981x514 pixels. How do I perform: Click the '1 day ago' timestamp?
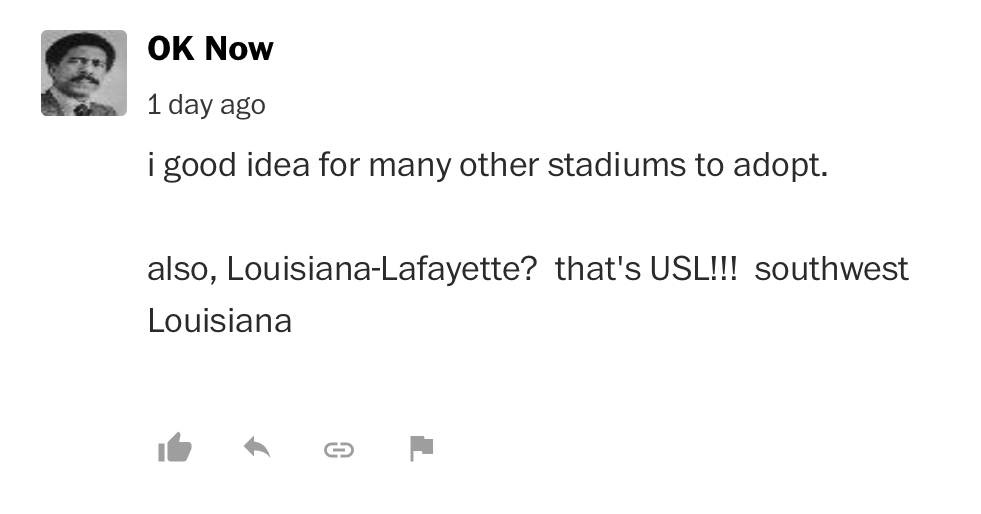(206, 104)
